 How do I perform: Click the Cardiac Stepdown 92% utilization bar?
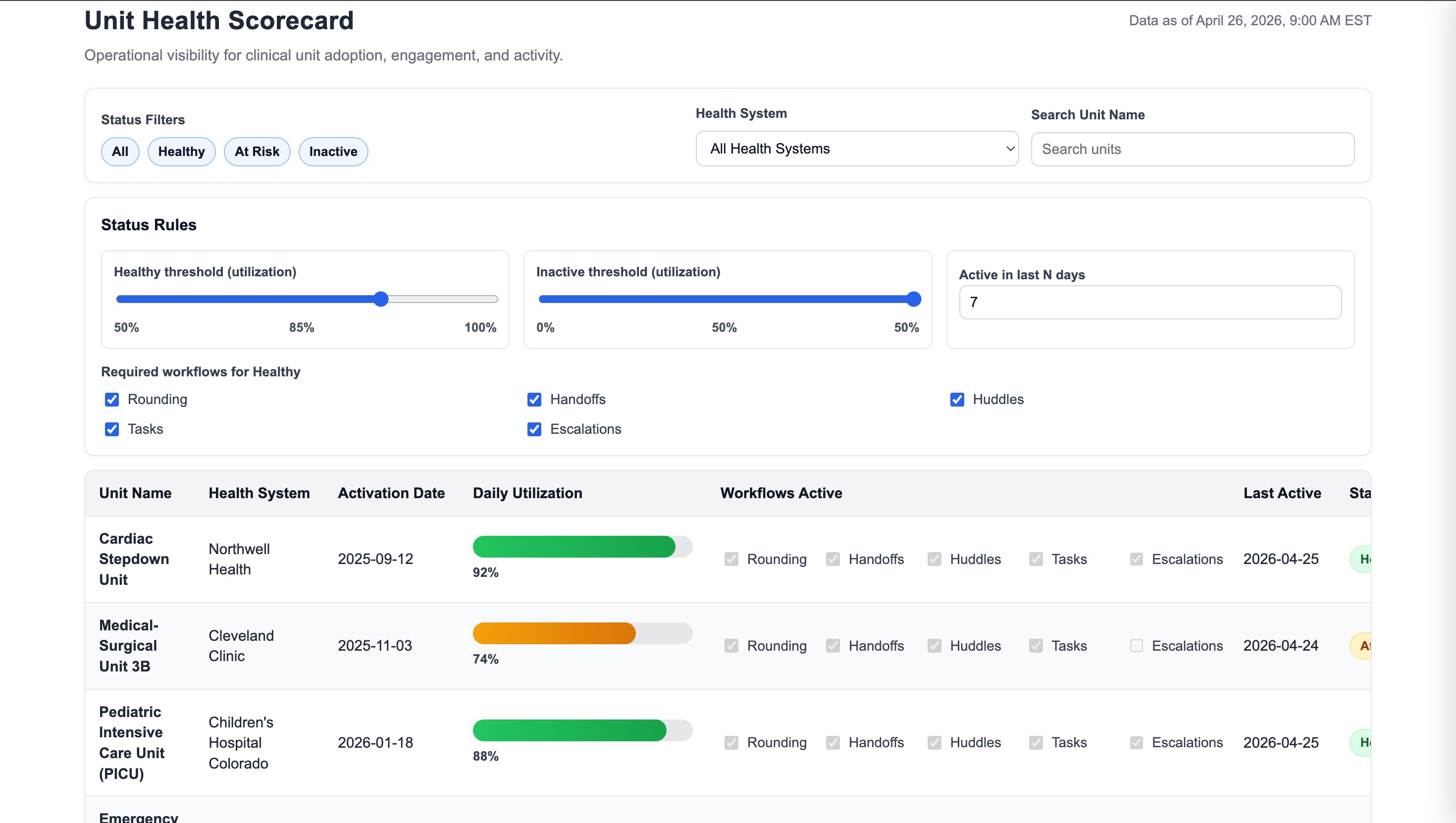coord(582,547)
